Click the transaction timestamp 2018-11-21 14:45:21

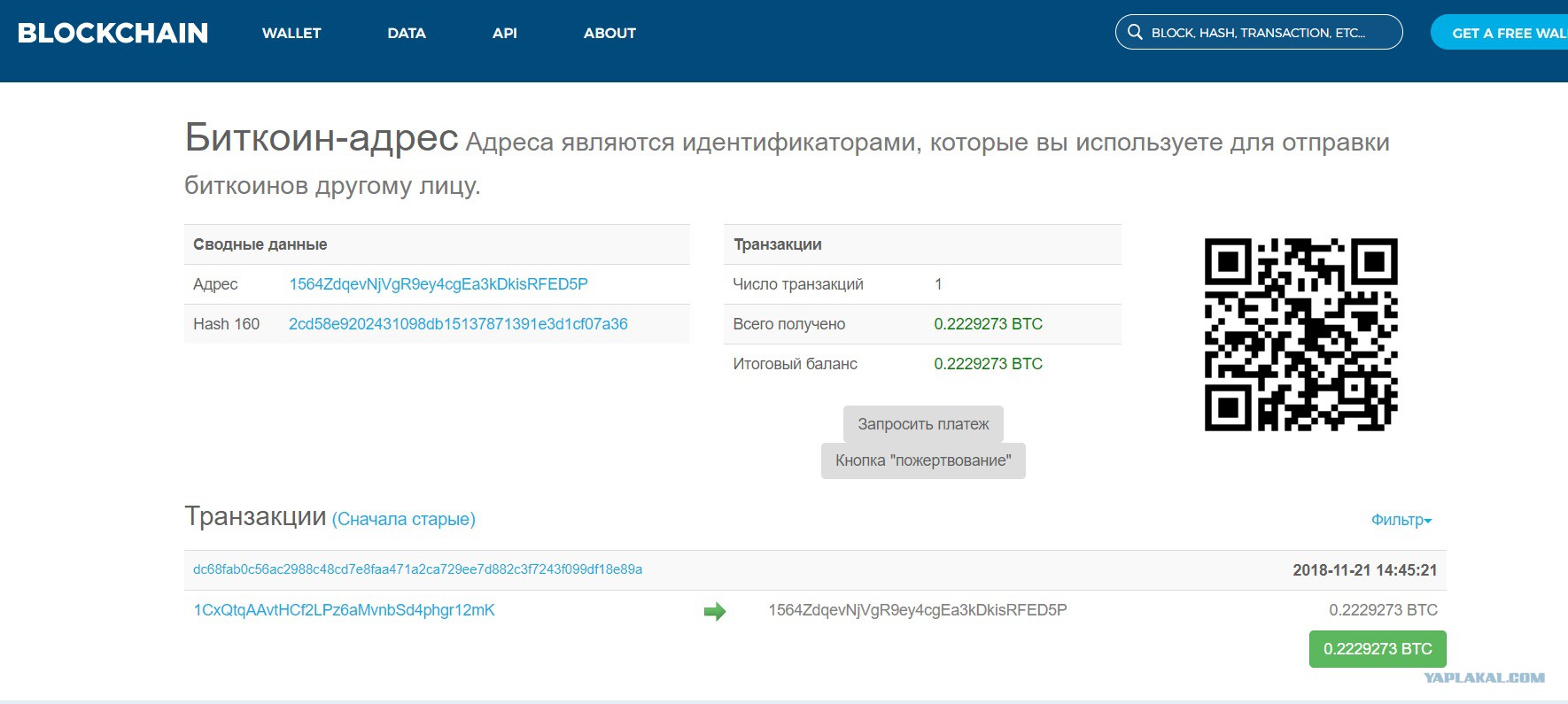[1364, 570]
